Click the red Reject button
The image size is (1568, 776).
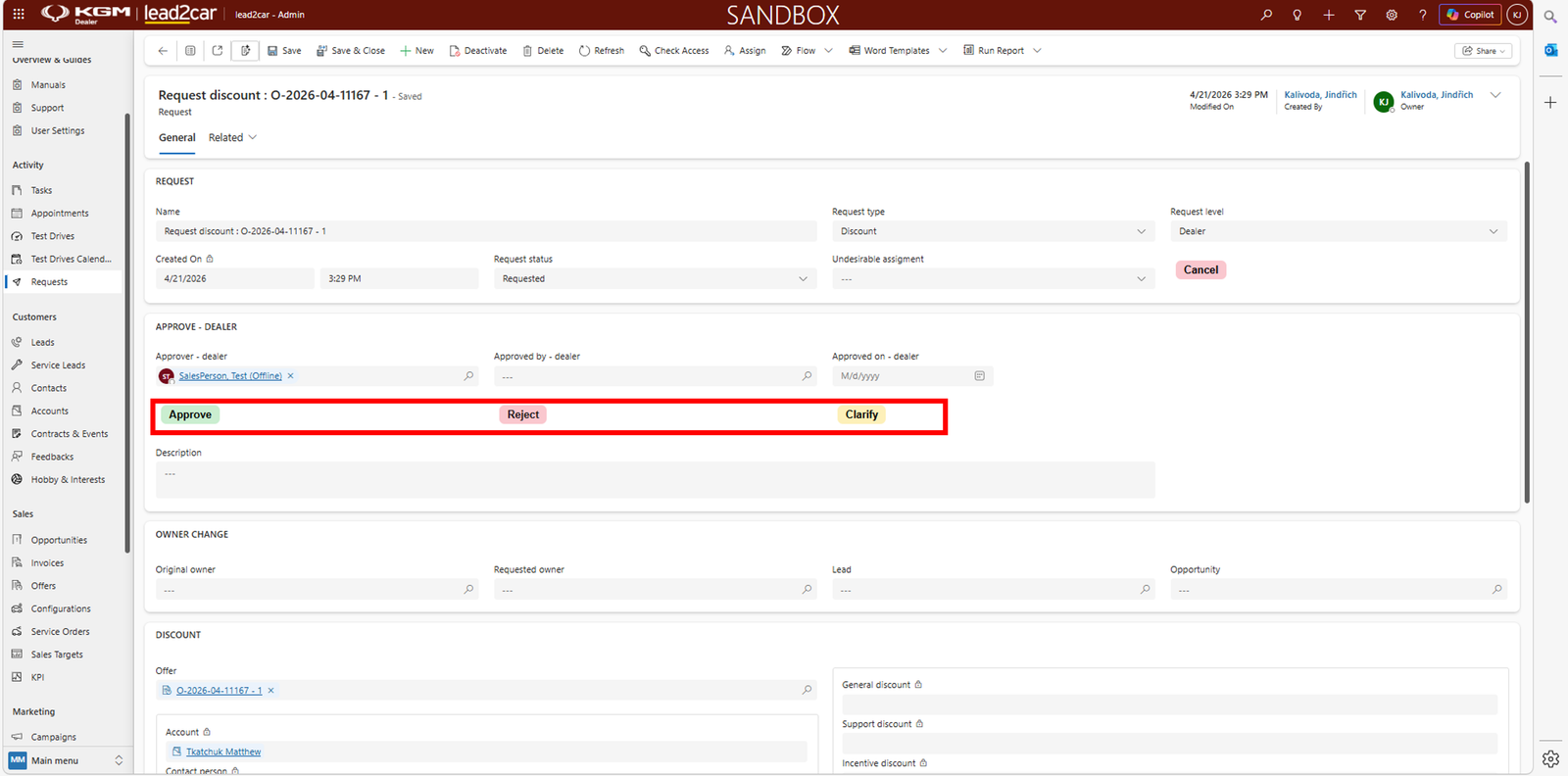[523, 414]
